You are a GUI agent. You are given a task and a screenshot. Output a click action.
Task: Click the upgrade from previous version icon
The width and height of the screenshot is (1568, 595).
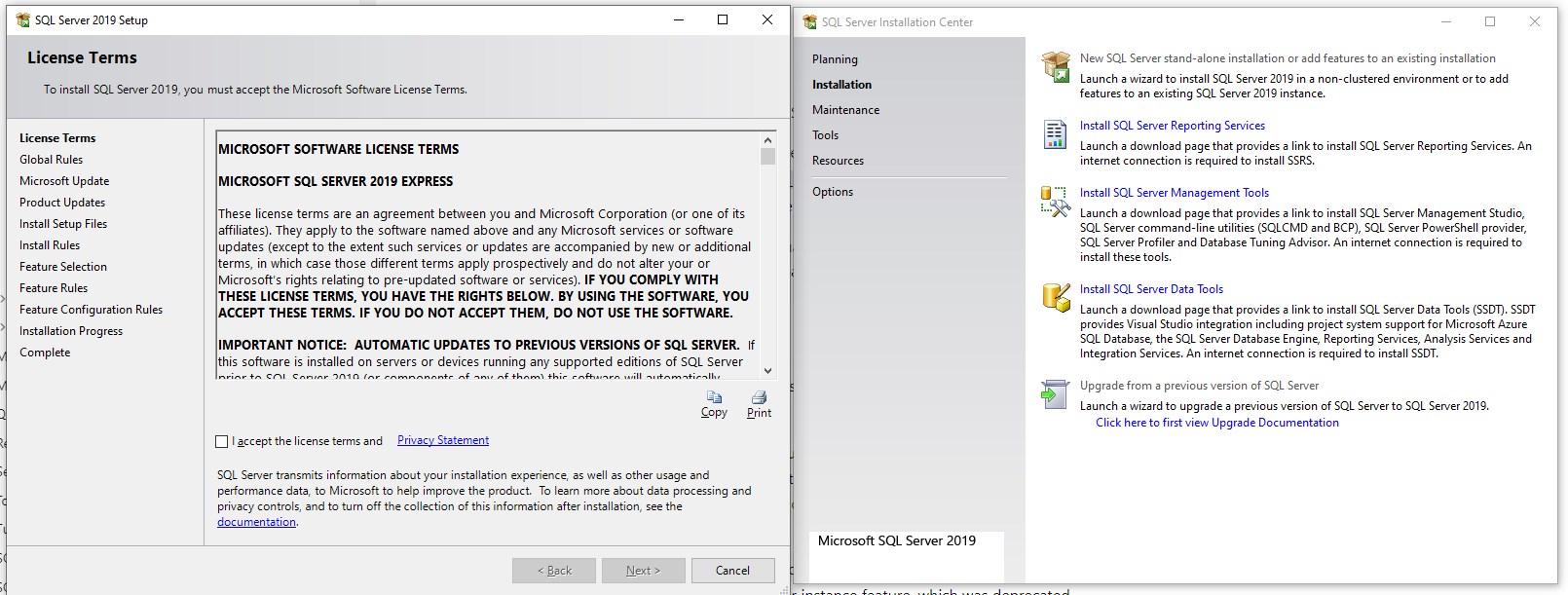[1055, 394]
